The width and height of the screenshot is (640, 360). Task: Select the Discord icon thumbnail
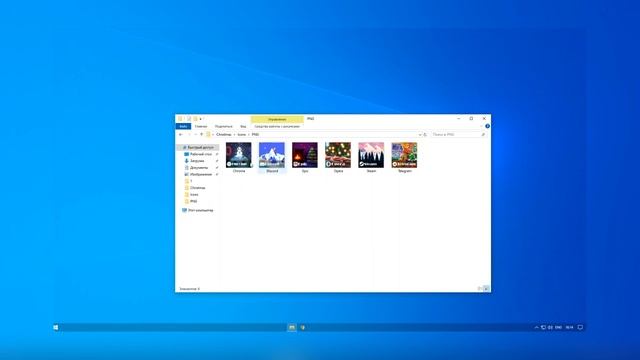[x=272, y=155]
